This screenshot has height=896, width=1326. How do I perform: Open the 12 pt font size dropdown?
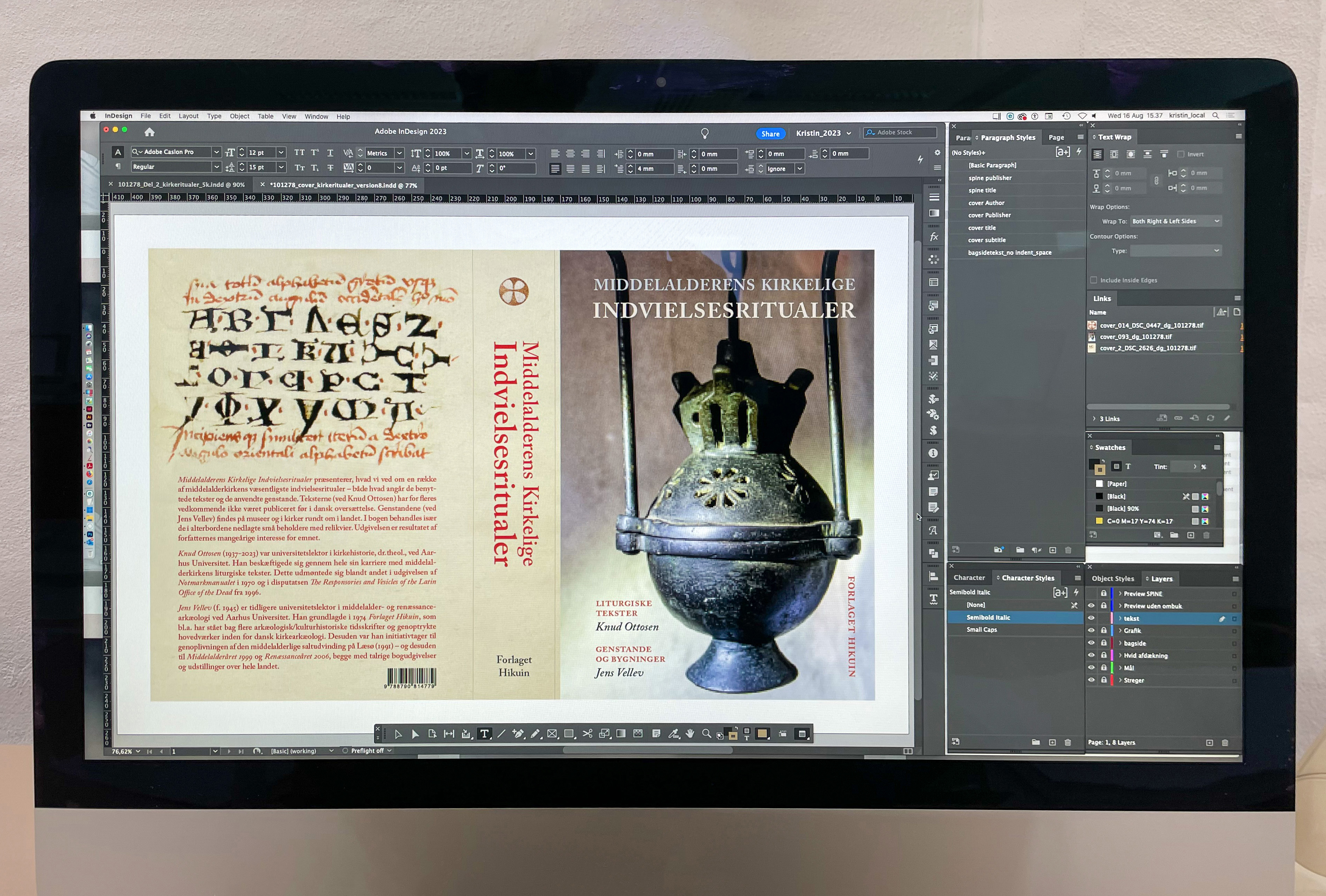pyautogui.click(x=281, y=153)
